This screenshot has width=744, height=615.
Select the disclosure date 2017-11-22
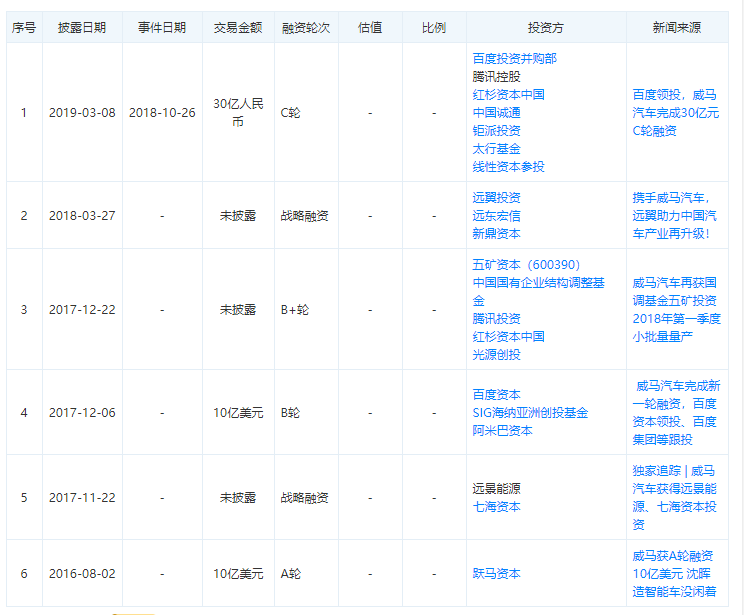82,497
